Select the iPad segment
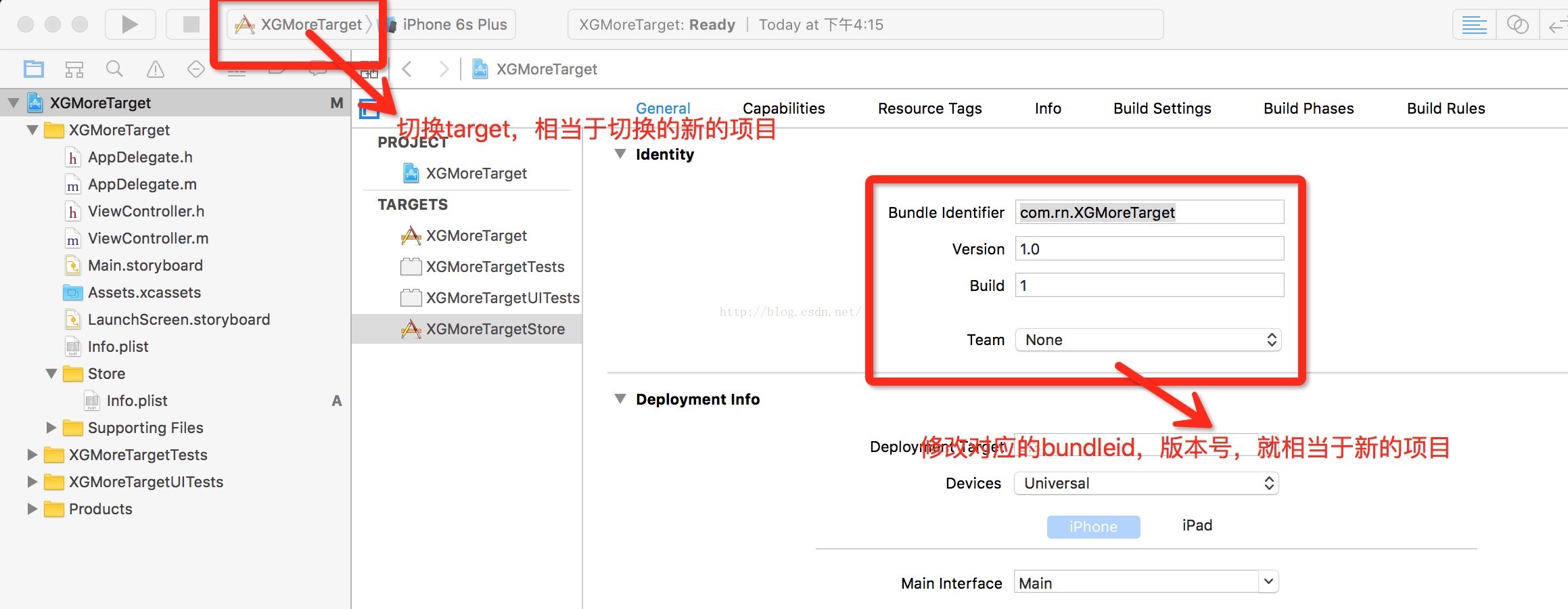 [1197, 526]
